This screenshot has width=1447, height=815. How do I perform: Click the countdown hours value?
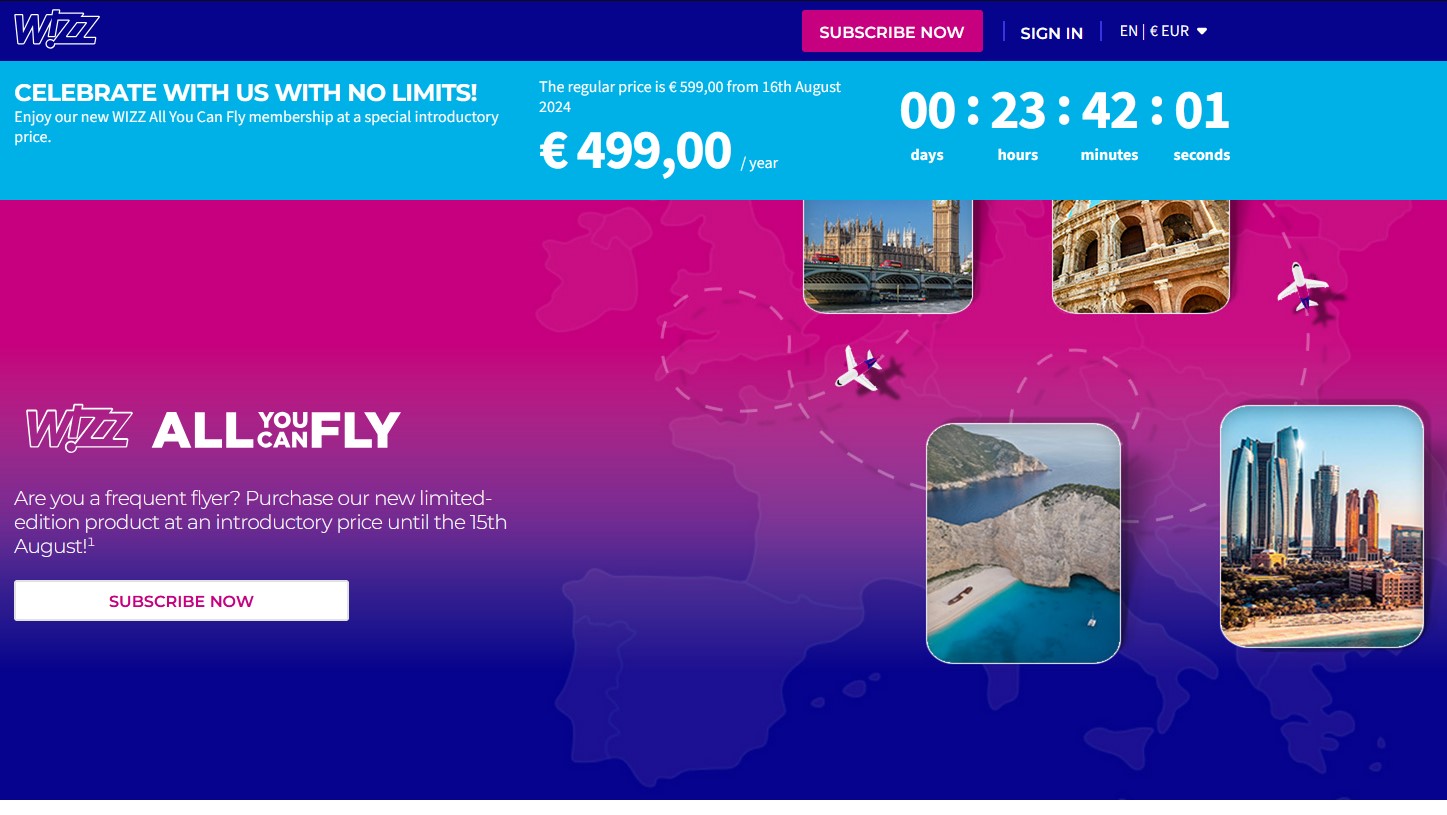pos(1018,110)
